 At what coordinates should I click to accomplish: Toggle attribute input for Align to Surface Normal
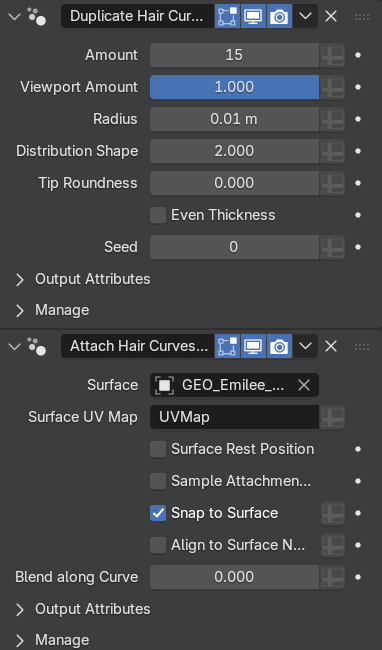[x=333, y=545]
